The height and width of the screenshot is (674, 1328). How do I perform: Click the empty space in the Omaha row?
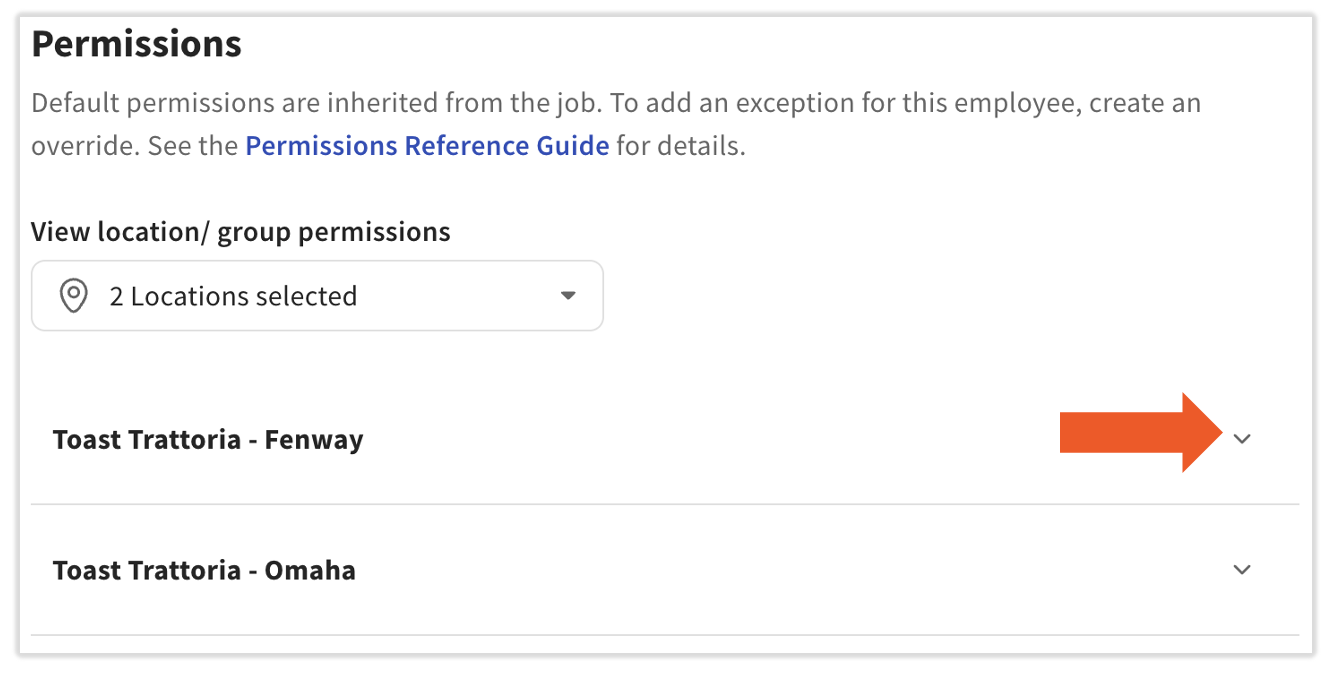tap(790, 570)
